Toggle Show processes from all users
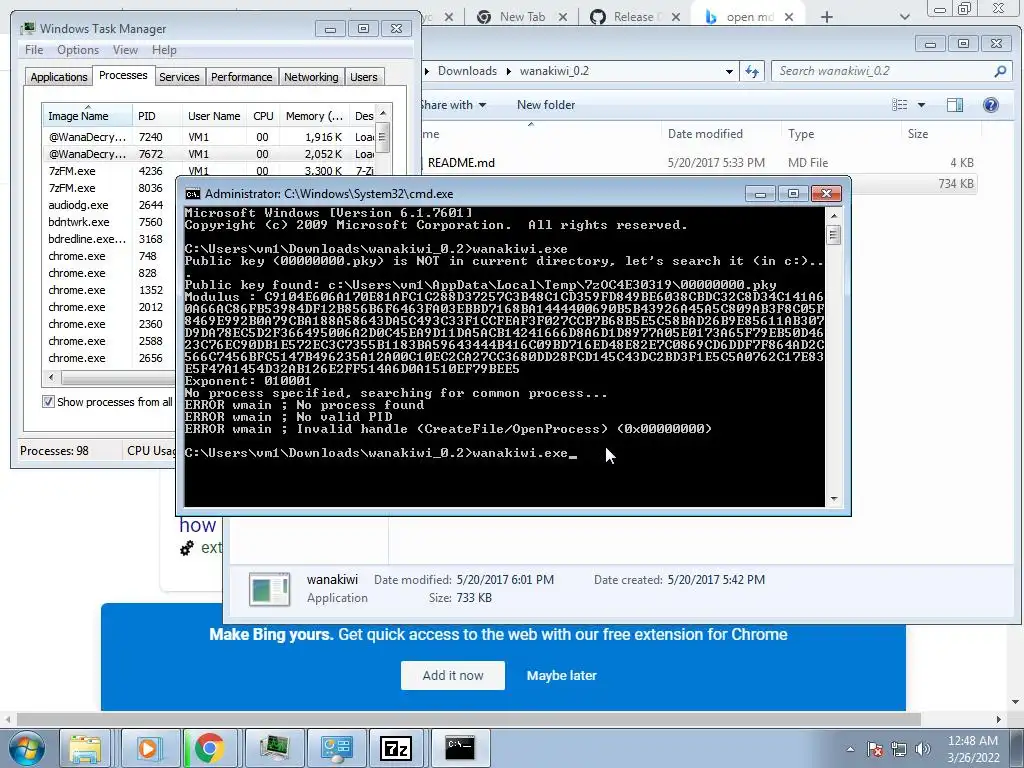Screen dimensions: 1024x768 pyautogui.click(x=48, y=402)
